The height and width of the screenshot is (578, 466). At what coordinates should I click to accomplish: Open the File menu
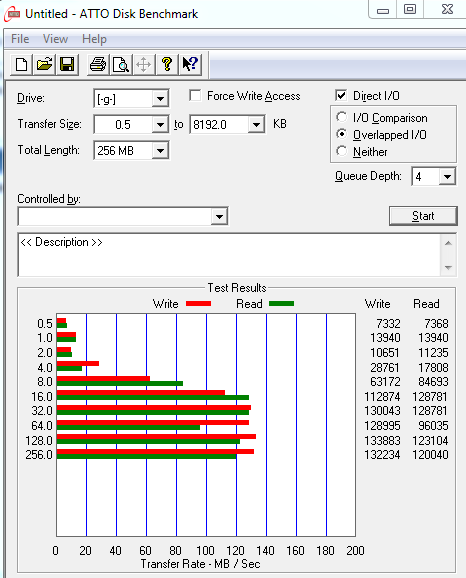pyautogui.click(x=20, y=39)
